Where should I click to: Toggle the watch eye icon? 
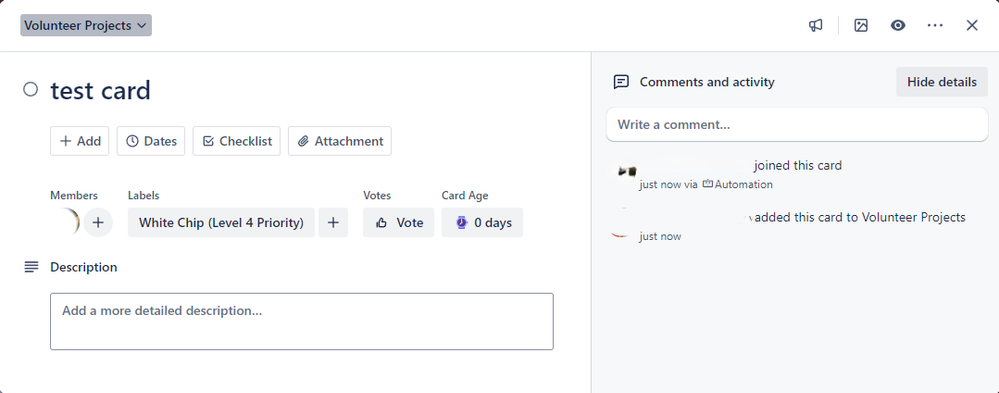pos(898,25)
